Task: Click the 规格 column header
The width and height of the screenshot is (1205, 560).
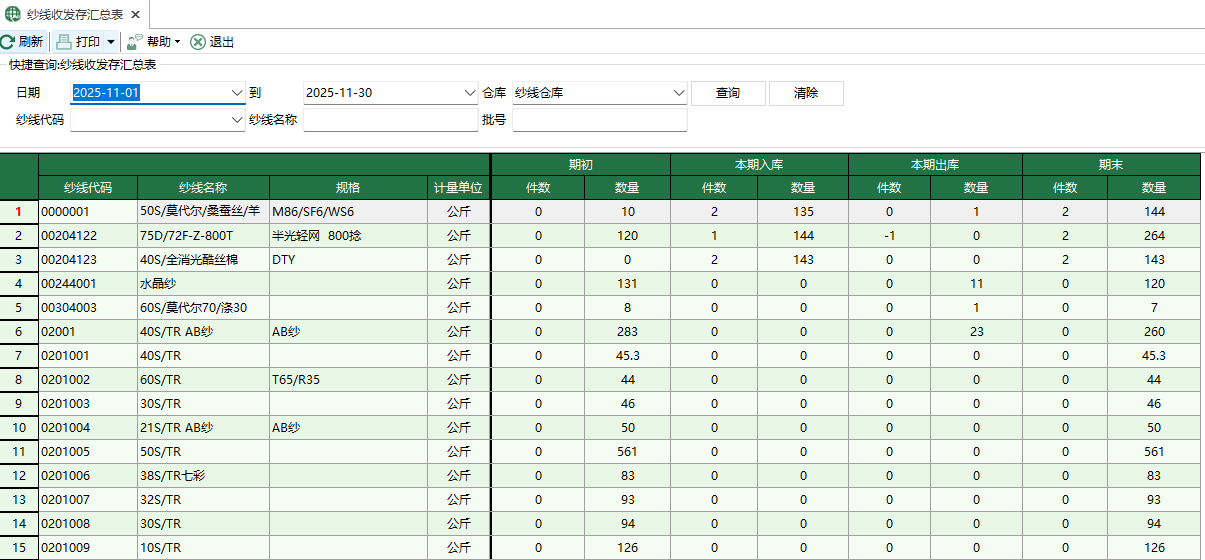Action: coord(348,188)
